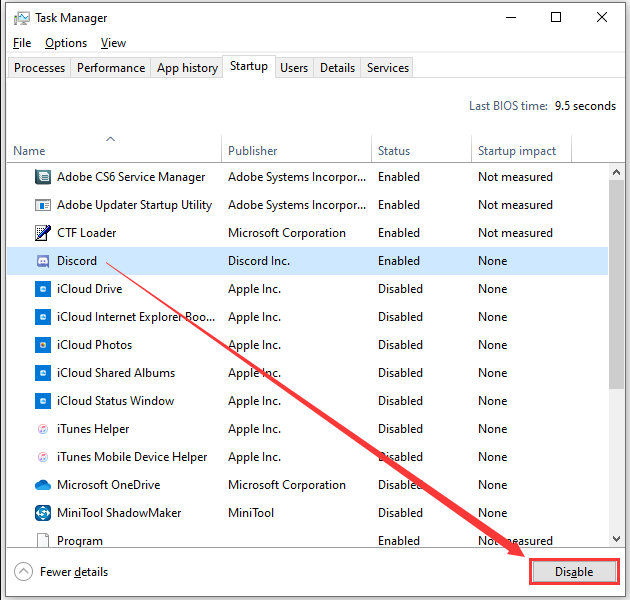Select the Startup tab
Viewport: 630px width, 600px height.
[249, 66]
